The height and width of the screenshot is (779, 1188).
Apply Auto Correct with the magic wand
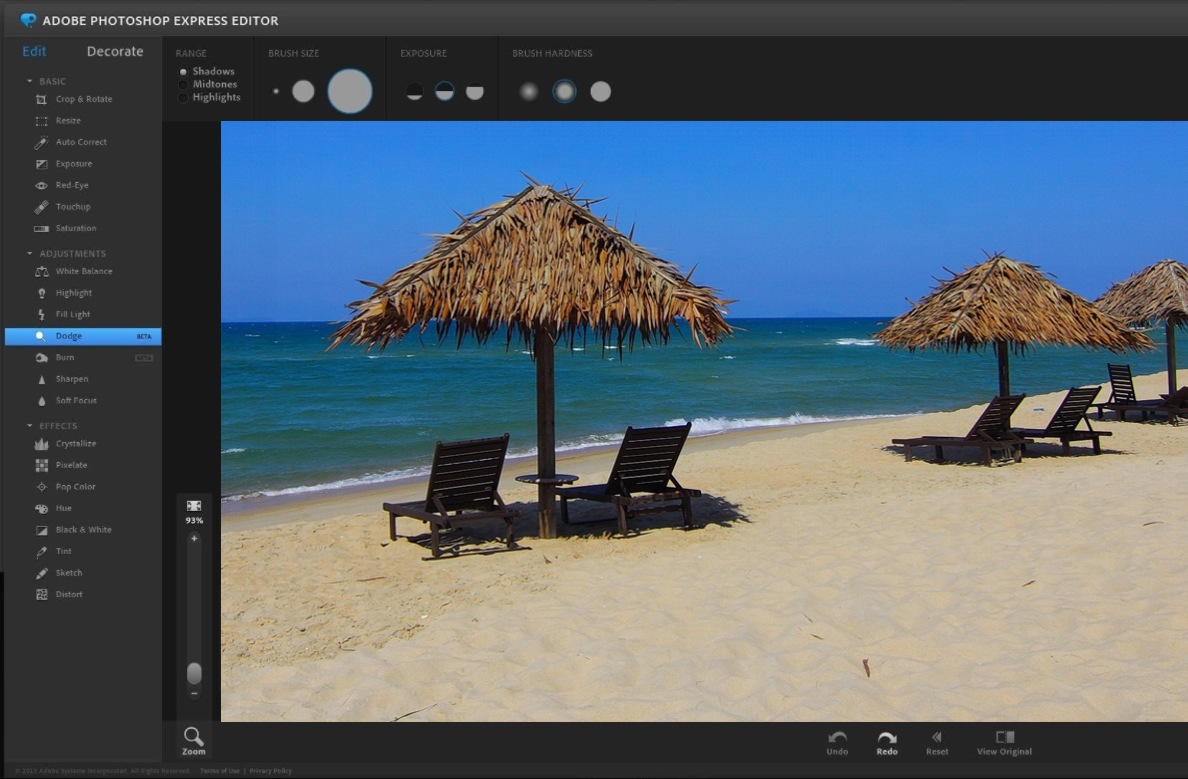(42, 142)
